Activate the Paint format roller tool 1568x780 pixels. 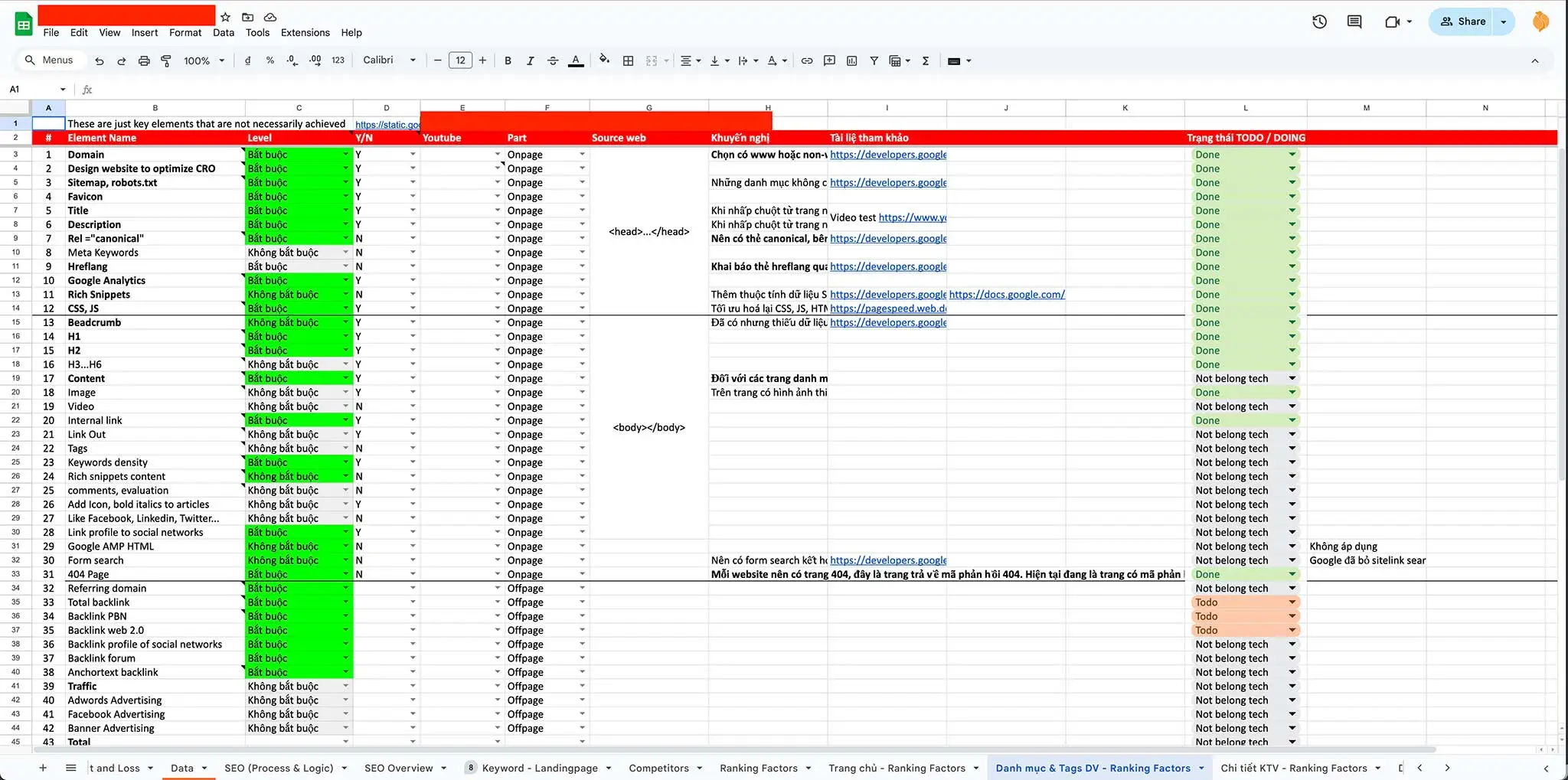166,61
